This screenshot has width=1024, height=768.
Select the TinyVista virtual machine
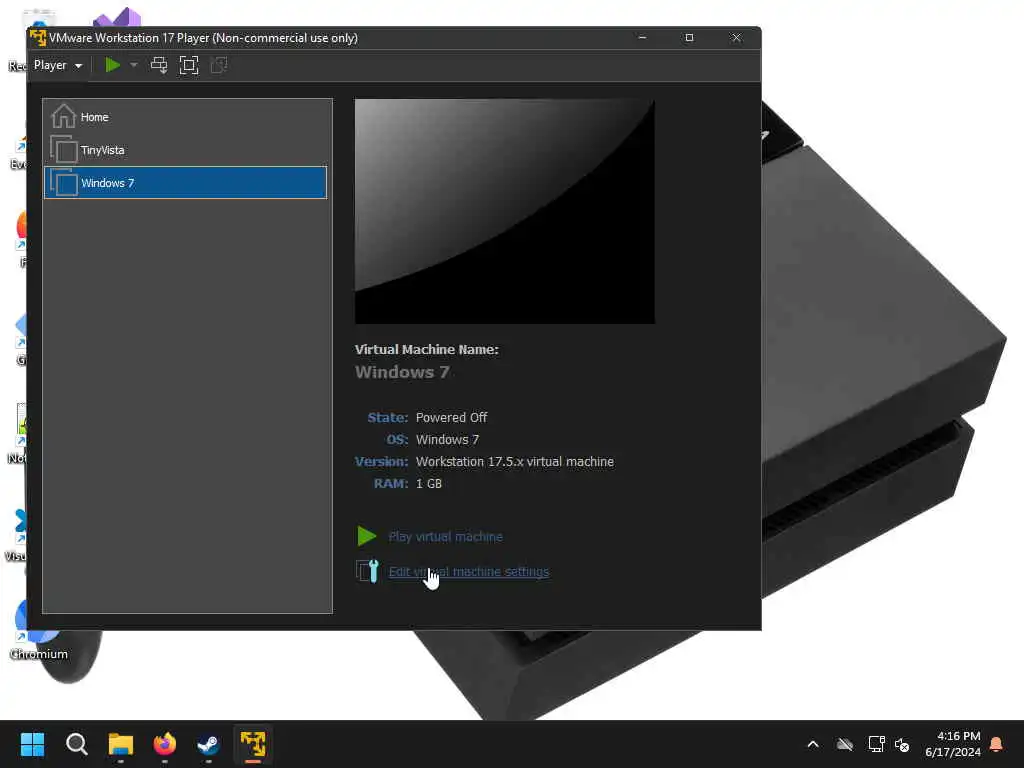185,150
